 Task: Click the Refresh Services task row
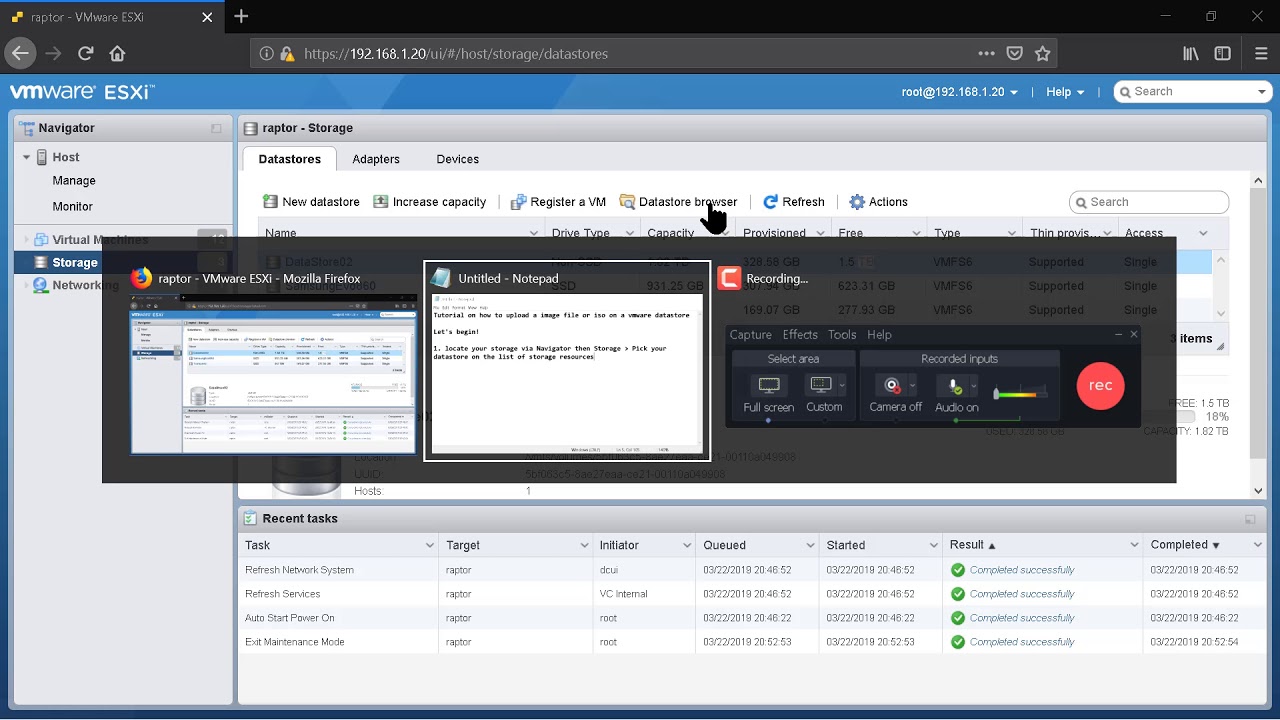pyautogui.click(x=751, y=594)
